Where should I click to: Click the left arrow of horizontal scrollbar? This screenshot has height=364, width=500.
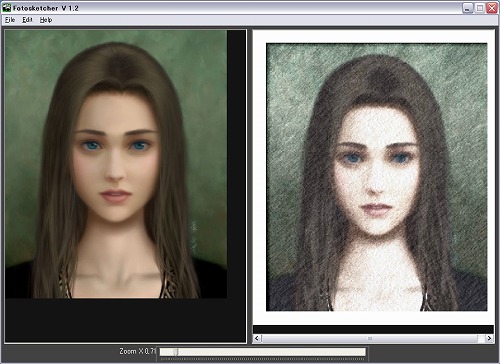click(257, 338)
